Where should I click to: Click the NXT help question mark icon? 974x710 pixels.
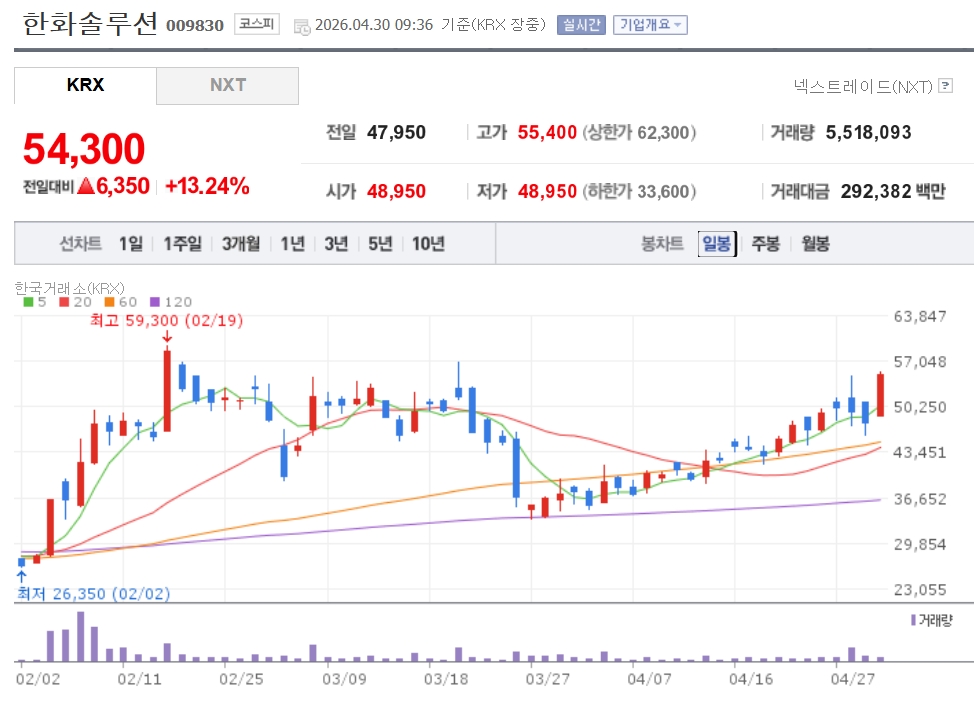(946, 87)
